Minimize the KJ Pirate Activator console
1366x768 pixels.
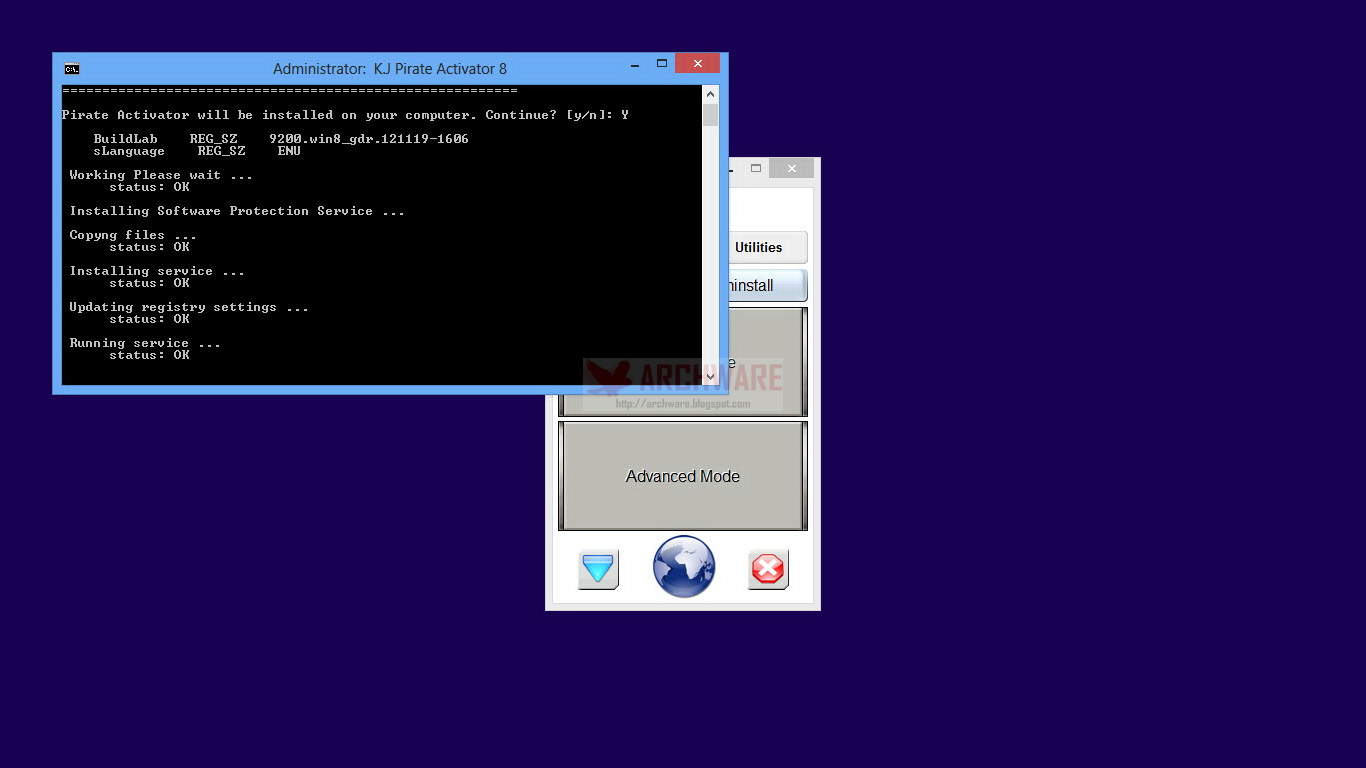point(635,64)
